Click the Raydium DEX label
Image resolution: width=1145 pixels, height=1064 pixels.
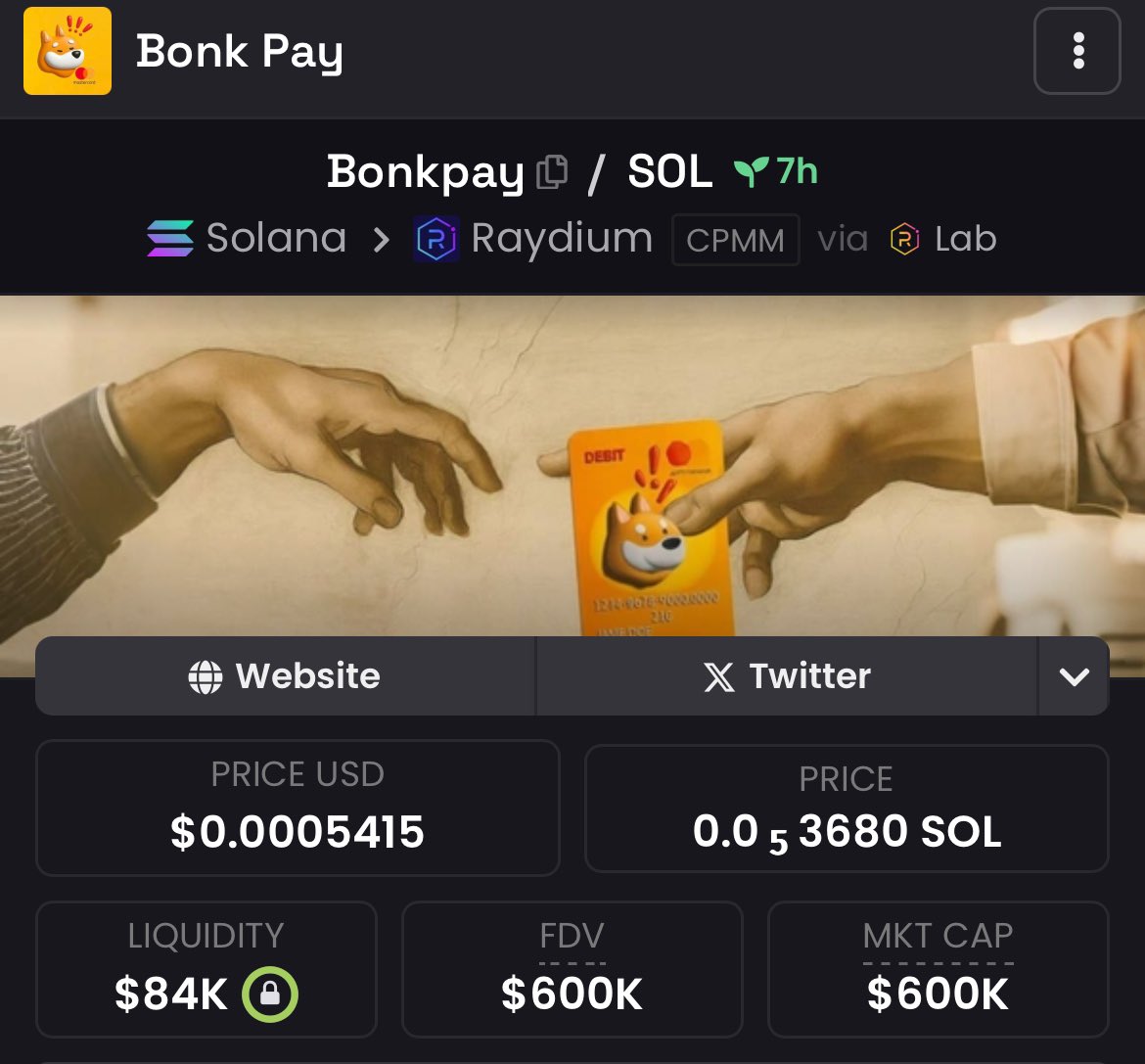(x=562, y=239)
